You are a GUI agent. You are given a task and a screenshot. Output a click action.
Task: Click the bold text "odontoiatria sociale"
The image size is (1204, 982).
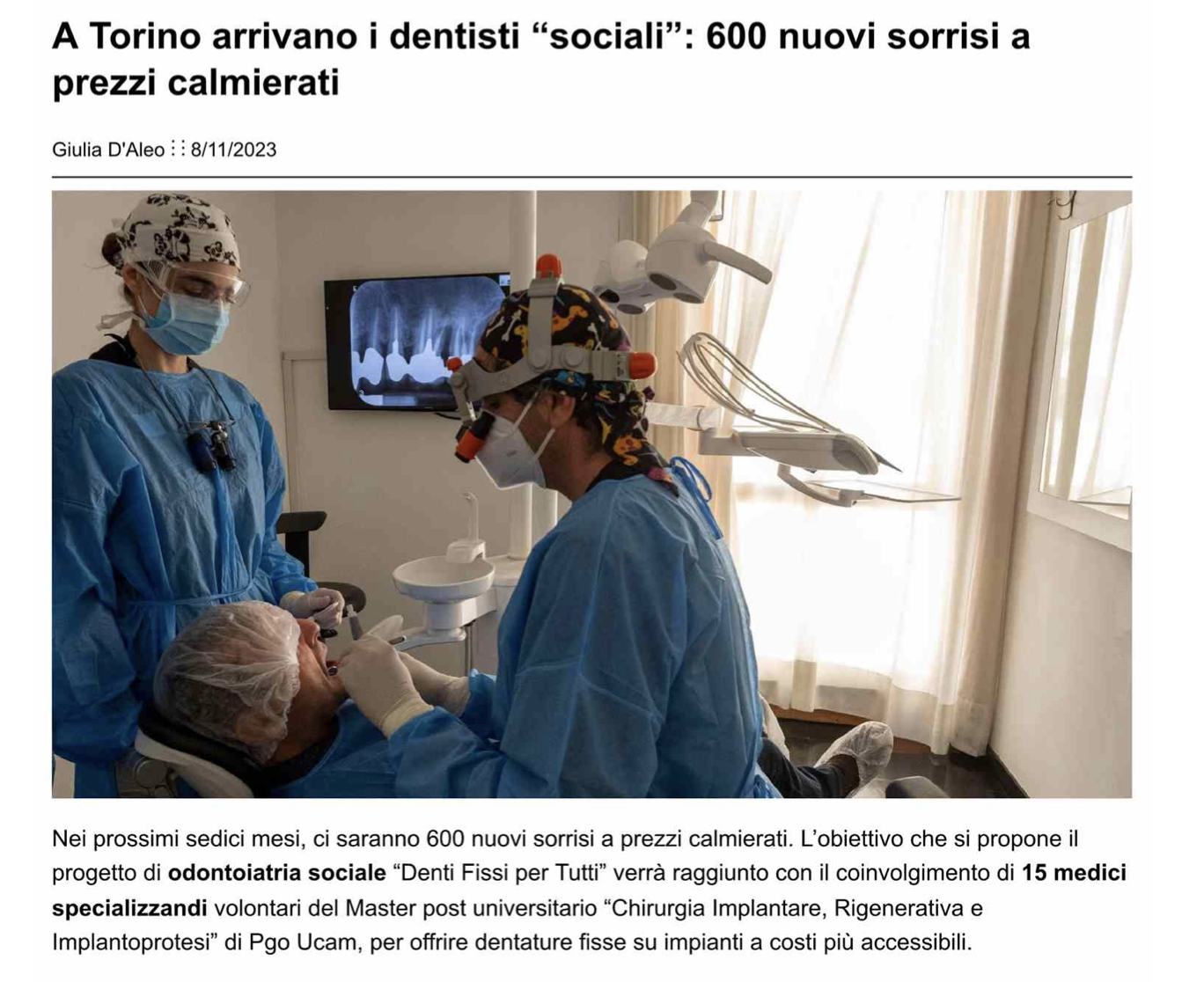pyautogui.click(x=277, y=873)
